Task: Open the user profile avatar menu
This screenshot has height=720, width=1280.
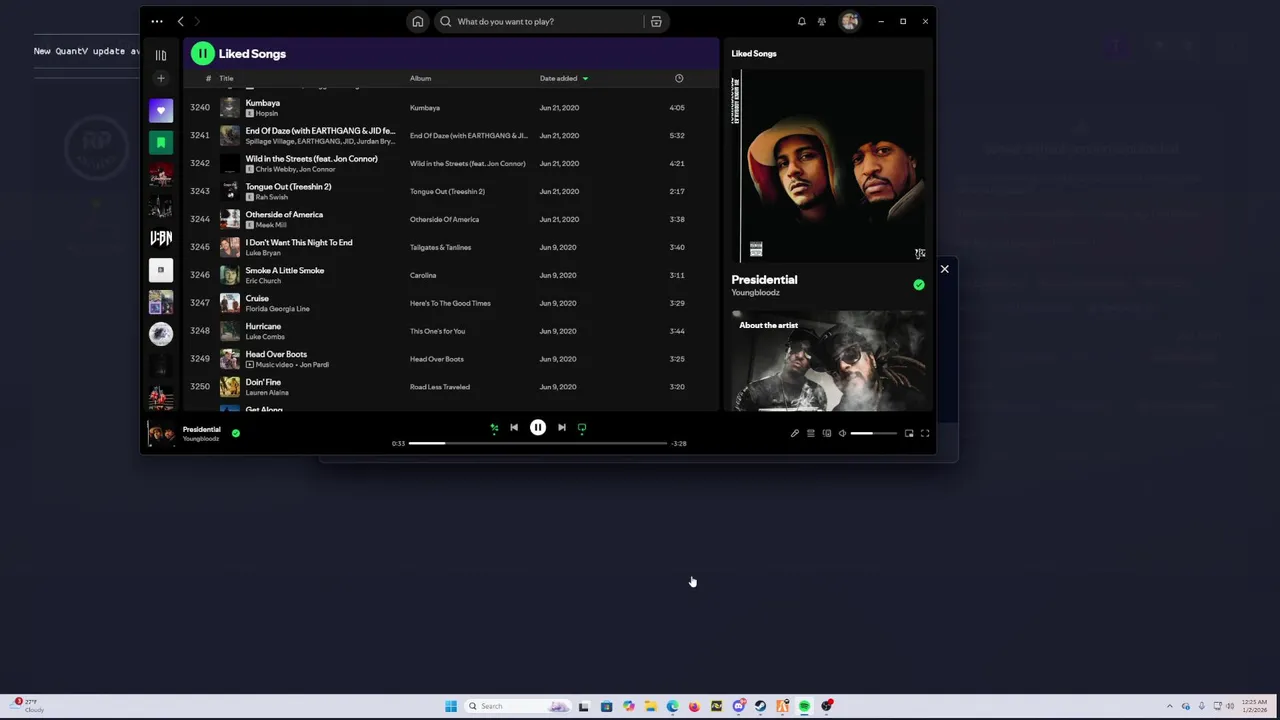Action: 849,21
